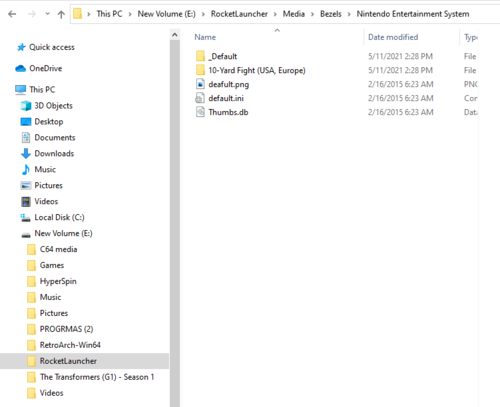Select the name 10-Yard Fight (USA, Europe)
The width and height of the screenshot is (500, 407).
click(x=257, y=70)
